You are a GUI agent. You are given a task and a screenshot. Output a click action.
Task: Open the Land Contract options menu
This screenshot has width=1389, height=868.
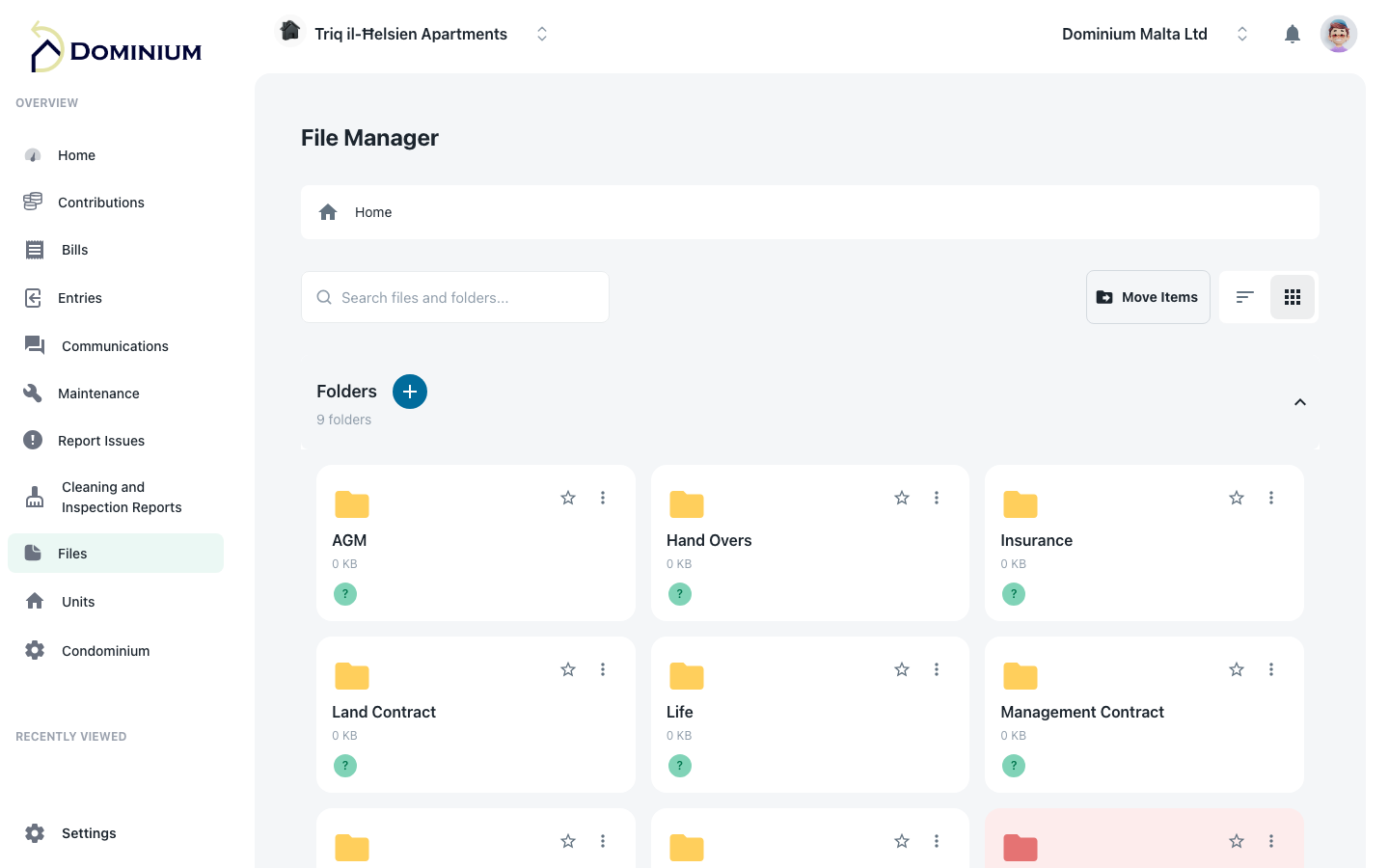click(603, 669)
